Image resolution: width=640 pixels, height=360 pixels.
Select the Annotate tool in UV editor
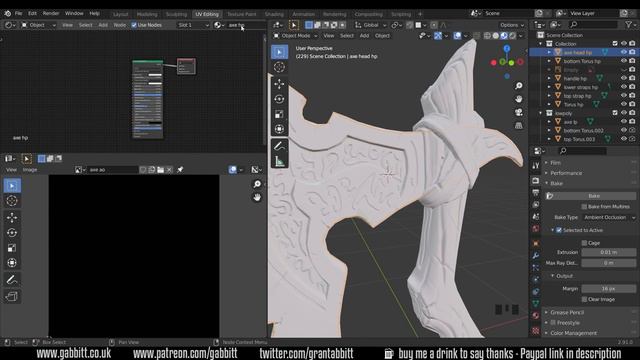click(x=12, y=280)
